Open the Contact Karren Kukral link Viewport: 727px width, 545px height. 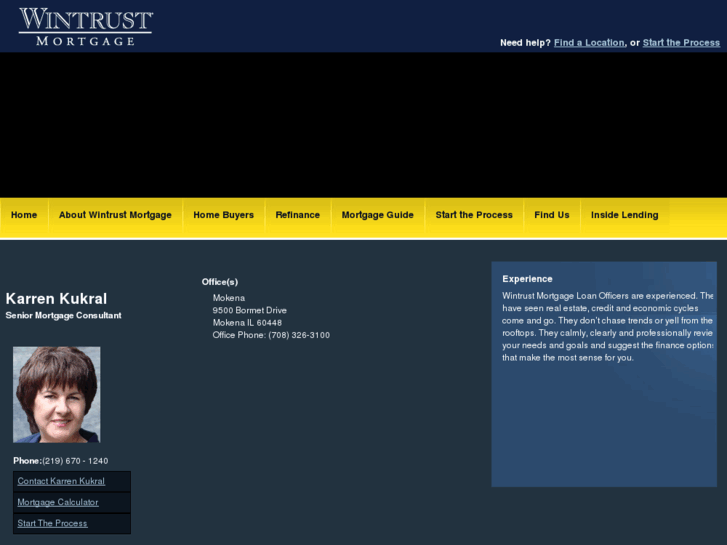coord(61,481)
